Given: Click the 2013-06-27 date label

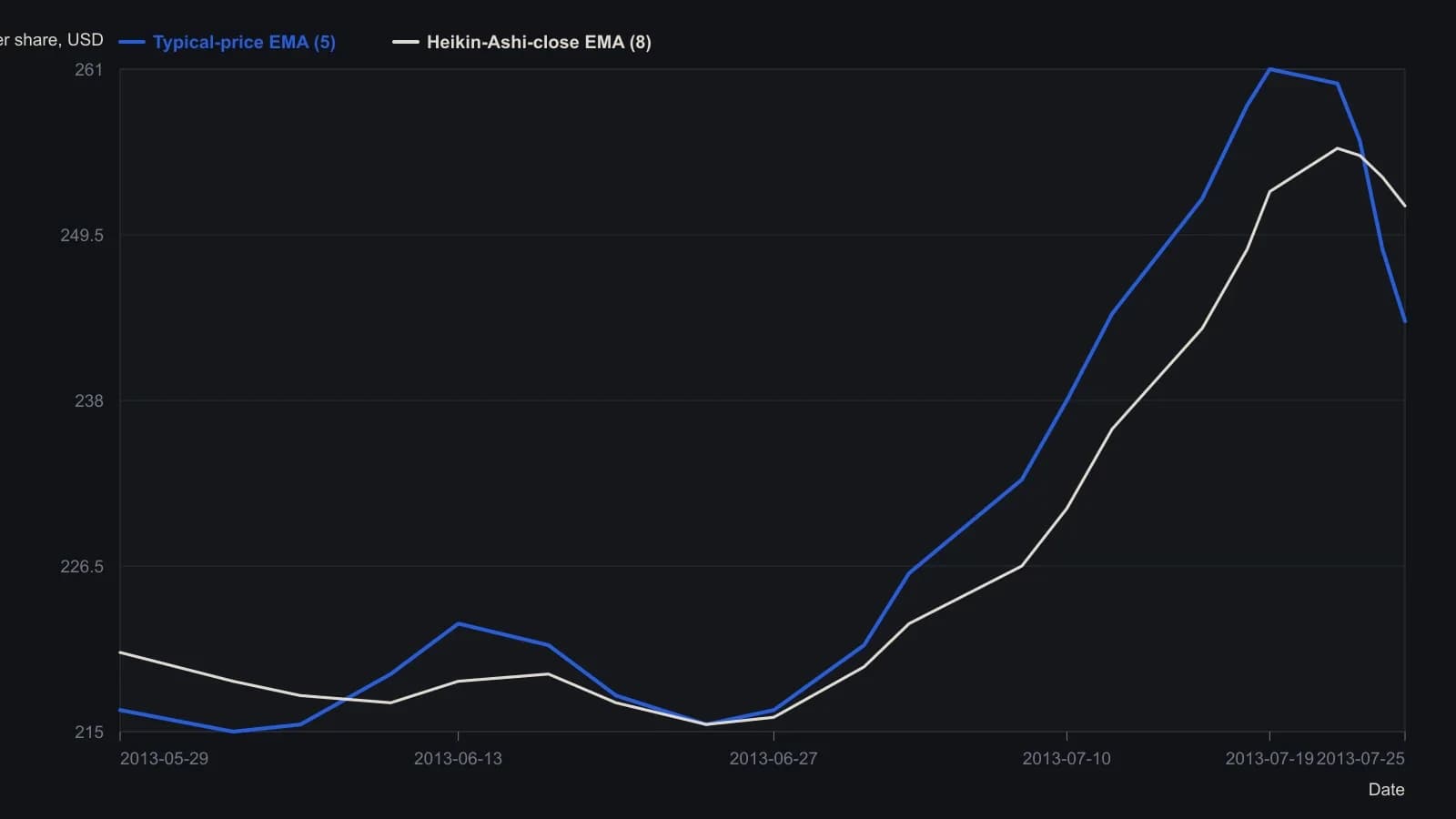Looking at the screenshot, I should point(773,759).
